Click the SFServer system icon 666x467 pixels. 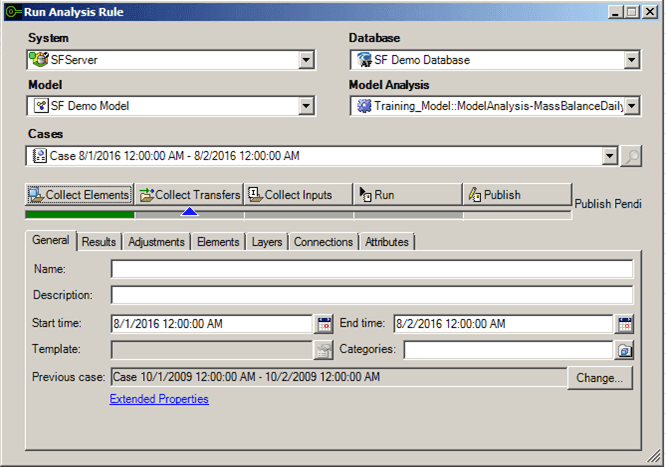coord(39,59)
